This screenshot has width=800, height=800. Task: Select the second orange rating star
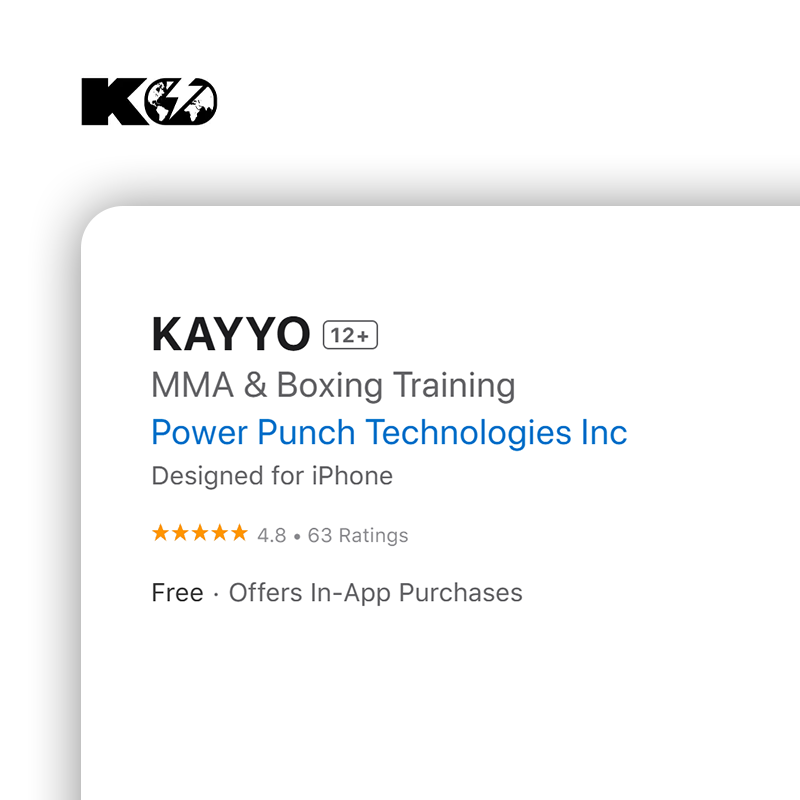[181, 533]
